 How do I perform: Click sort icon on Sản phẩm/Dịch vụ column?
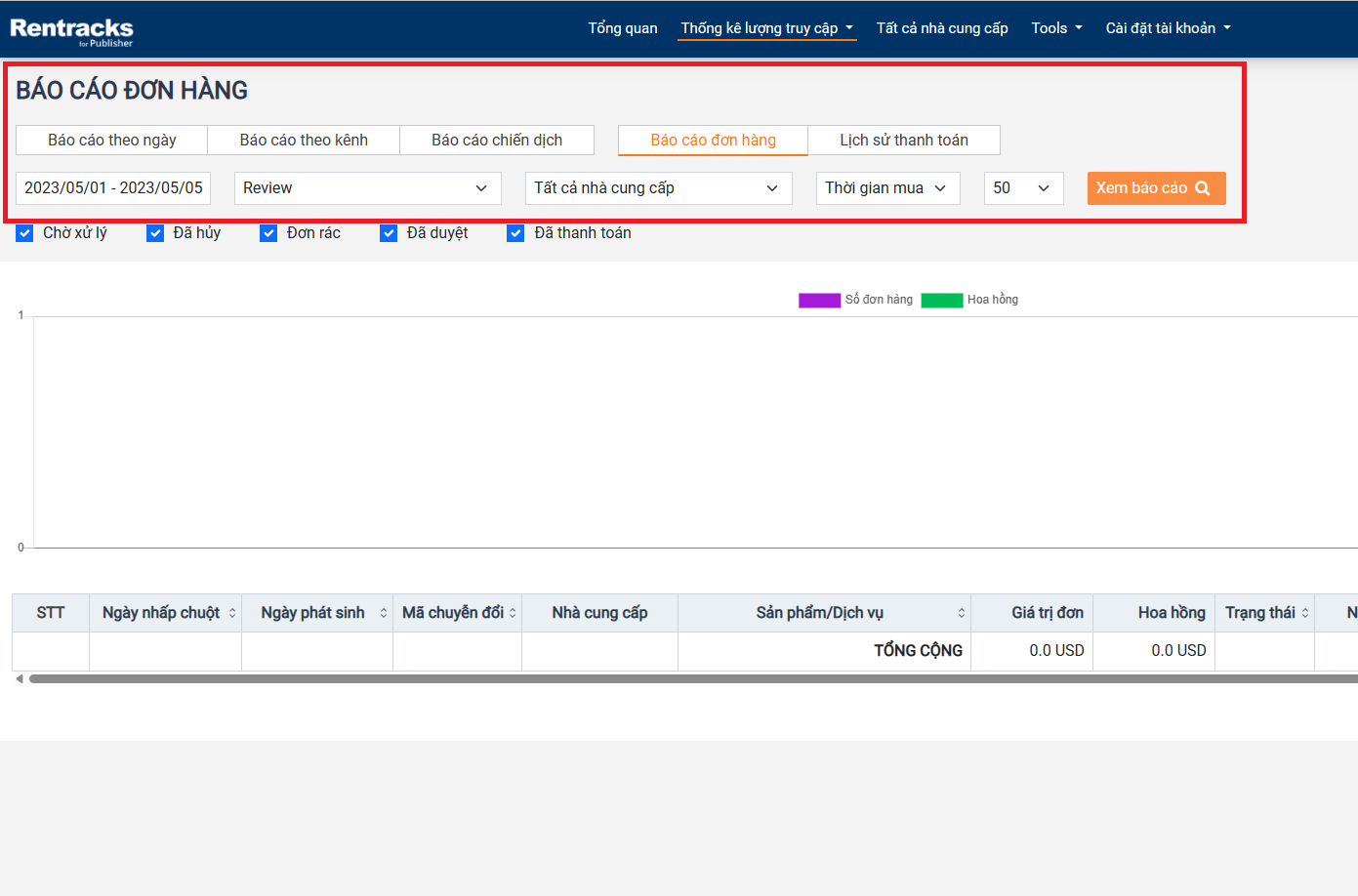tap(962, 613)
